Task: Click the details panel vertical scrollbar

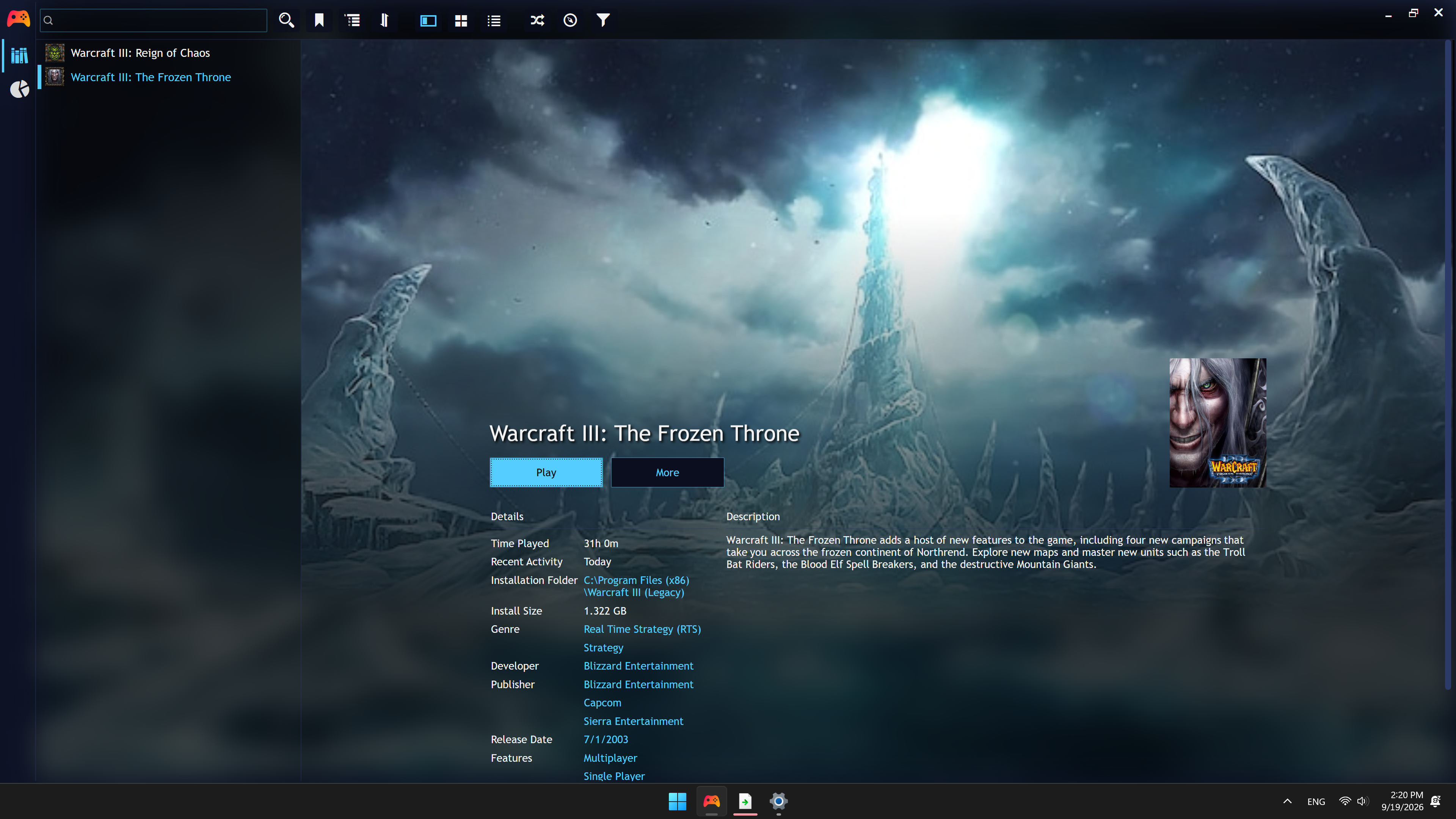Action: [1448, 364]
